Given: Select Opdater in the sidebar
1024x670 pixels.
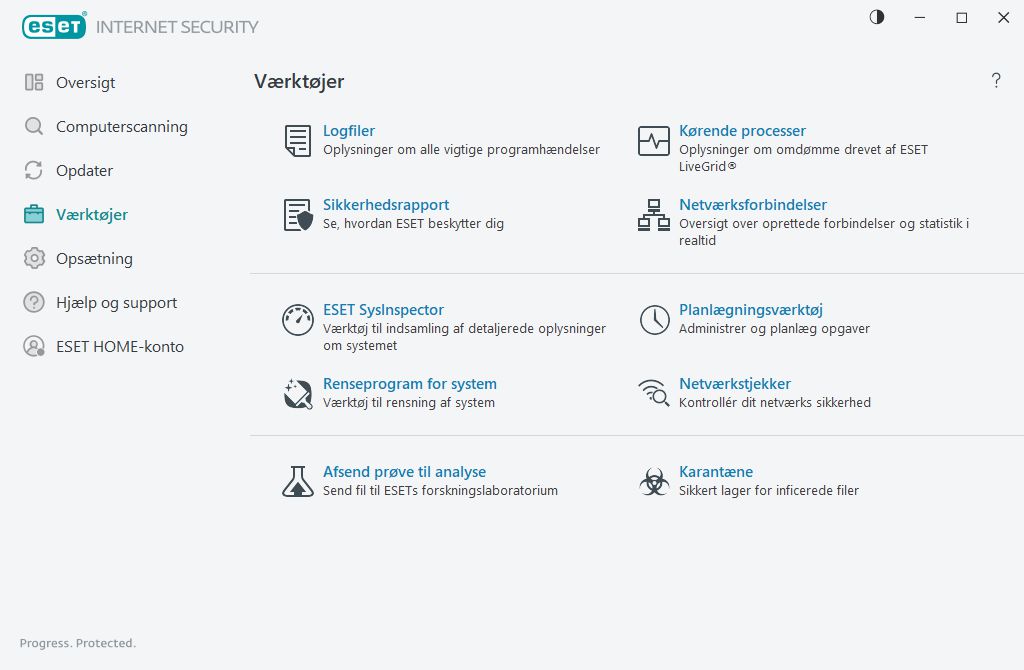Looking at the screenshot, I should pos(84,171).
